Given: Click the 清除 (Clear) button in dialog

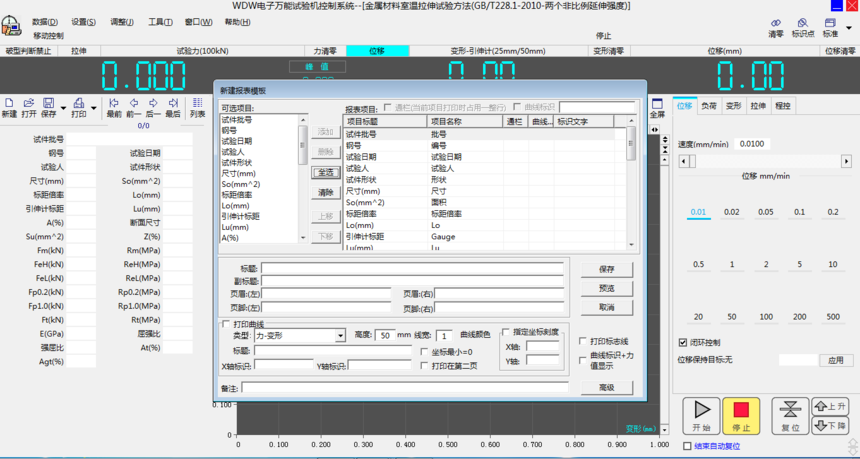Looking at the screenshot, I should pyautogui.click(x=325, y=192).
